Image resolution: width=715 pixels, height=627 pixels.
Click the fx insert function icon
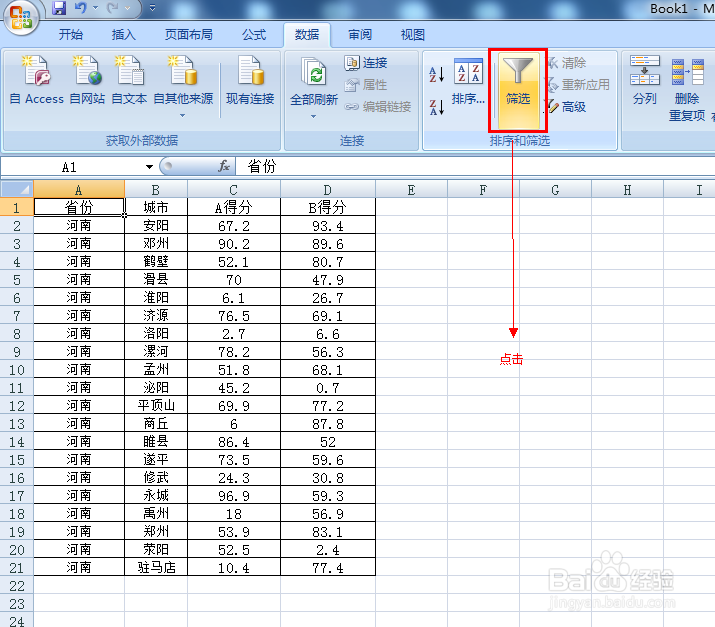coord(223,166)
